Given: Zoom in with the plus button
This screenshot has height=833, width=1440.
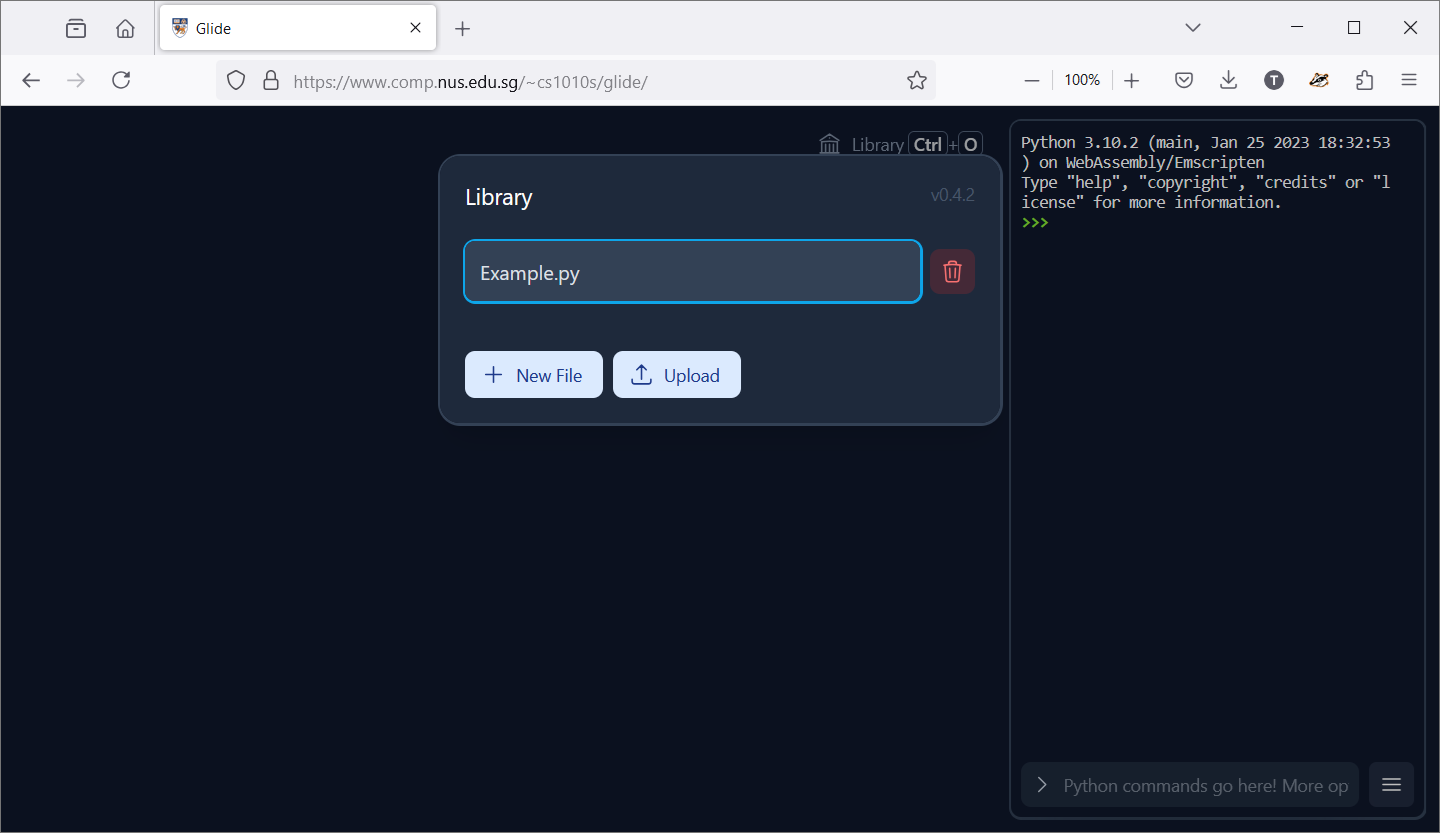Looking at the screenshot, I should point(1131,81).
